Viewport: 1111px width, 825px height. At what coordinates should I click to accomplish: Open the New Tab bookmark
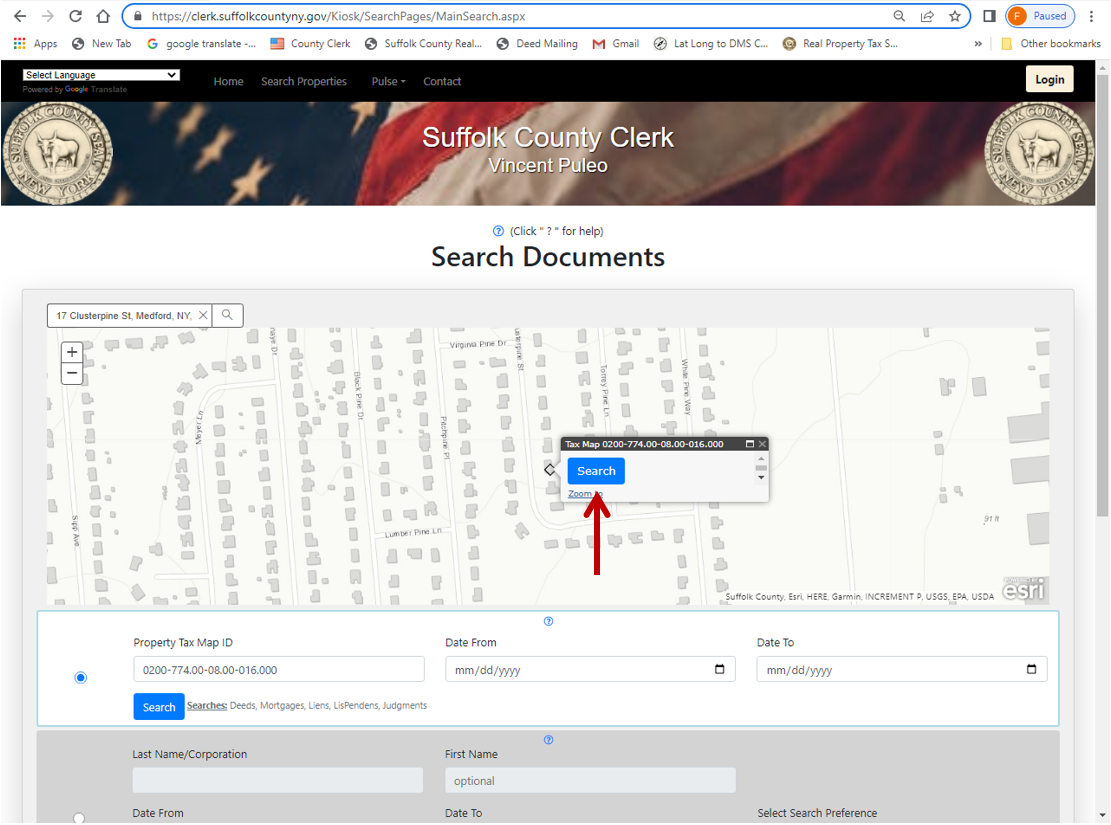coord(102,43)
